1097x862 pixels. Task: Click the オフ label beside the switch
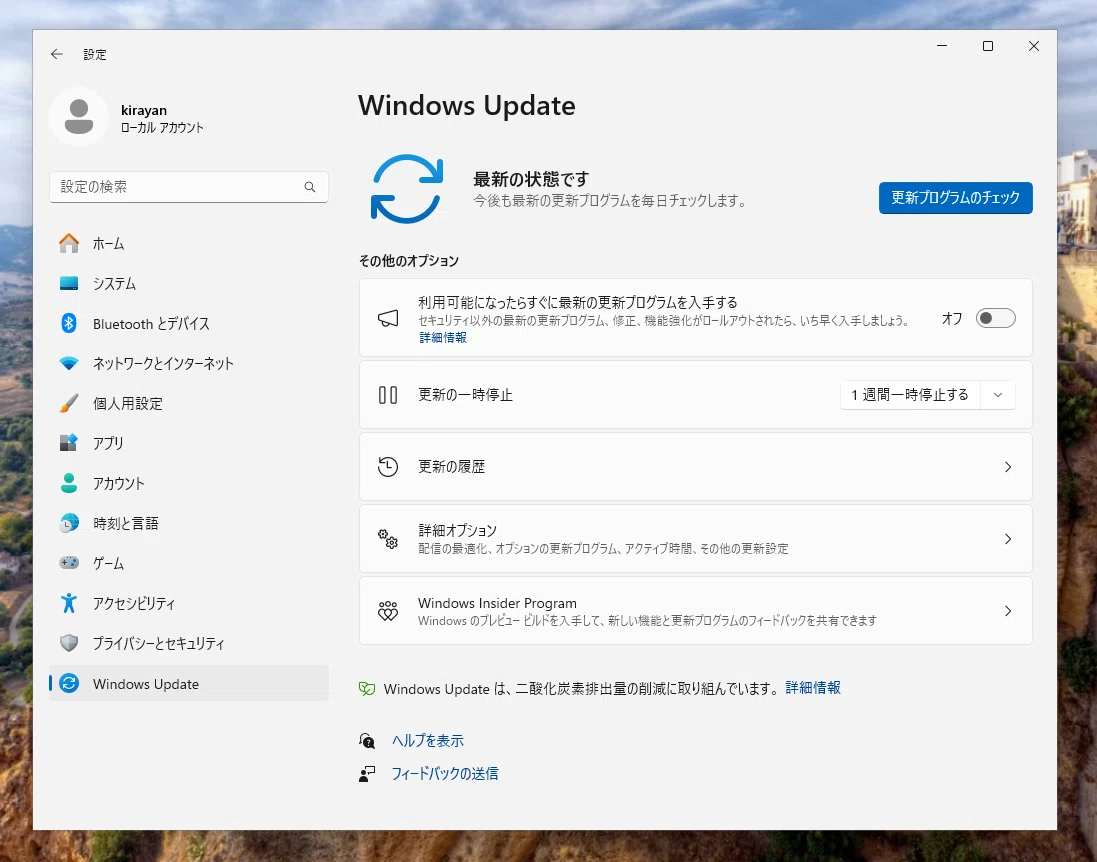(951, 318)
